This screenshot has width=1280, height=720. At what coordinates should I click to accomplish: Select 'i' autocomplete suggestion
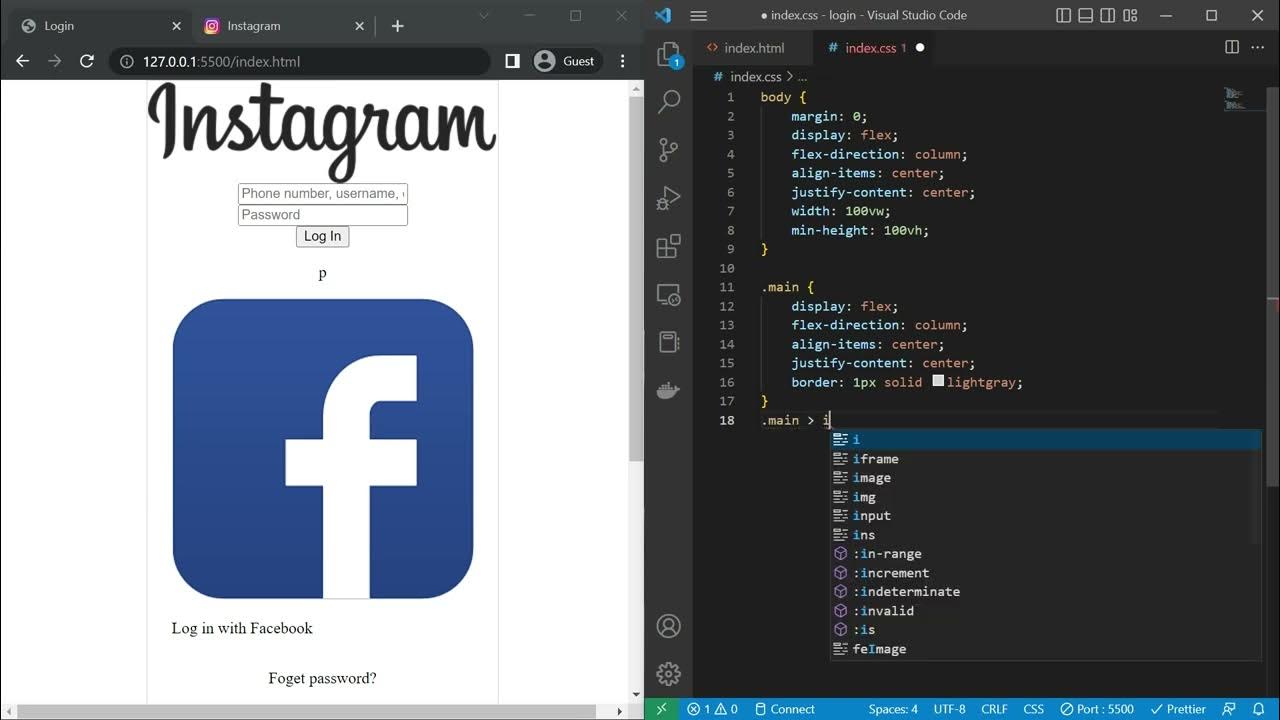click(1046, 439)
